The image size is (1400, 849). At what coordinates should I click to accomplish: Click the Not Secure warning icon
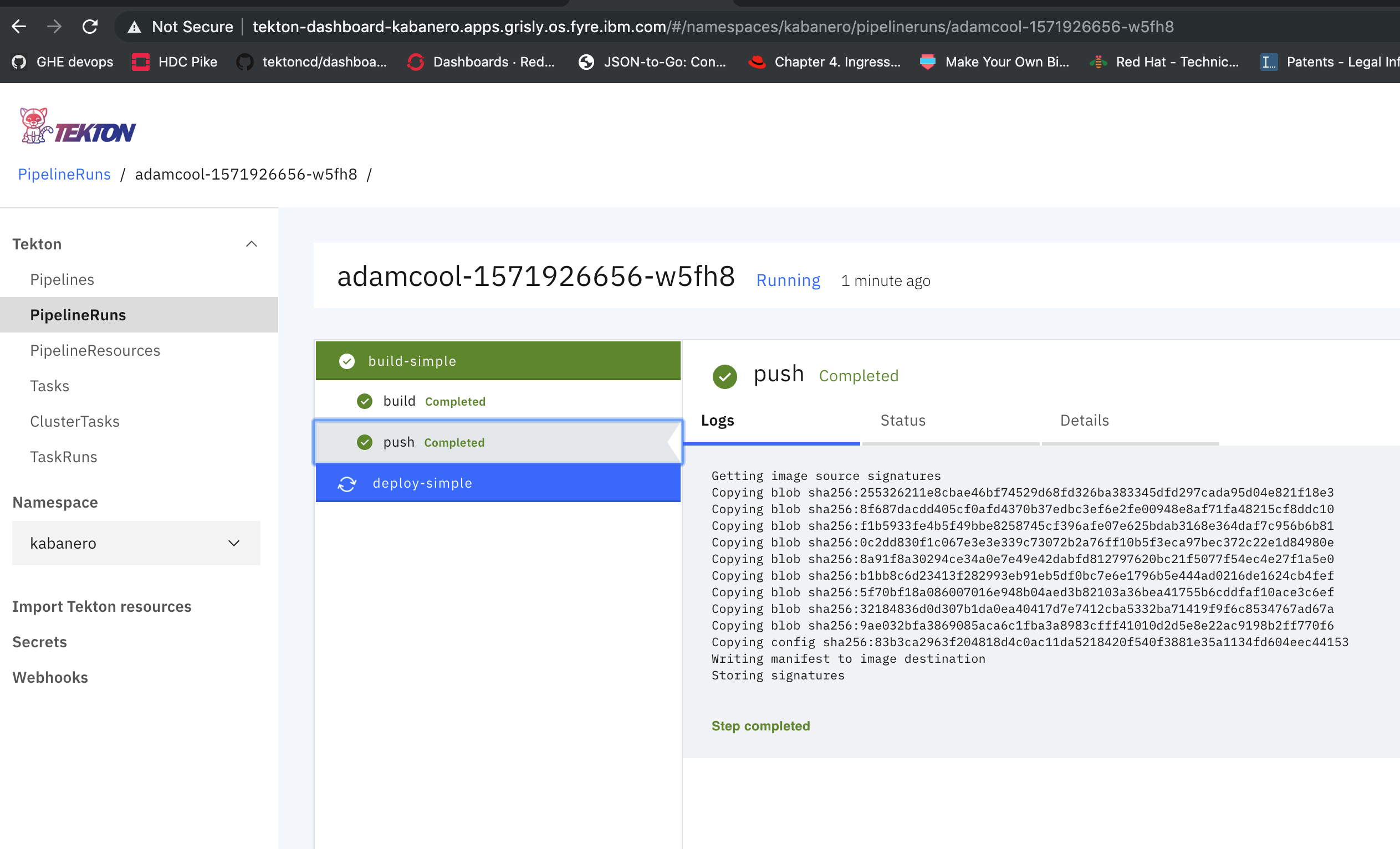pos(134,27)
